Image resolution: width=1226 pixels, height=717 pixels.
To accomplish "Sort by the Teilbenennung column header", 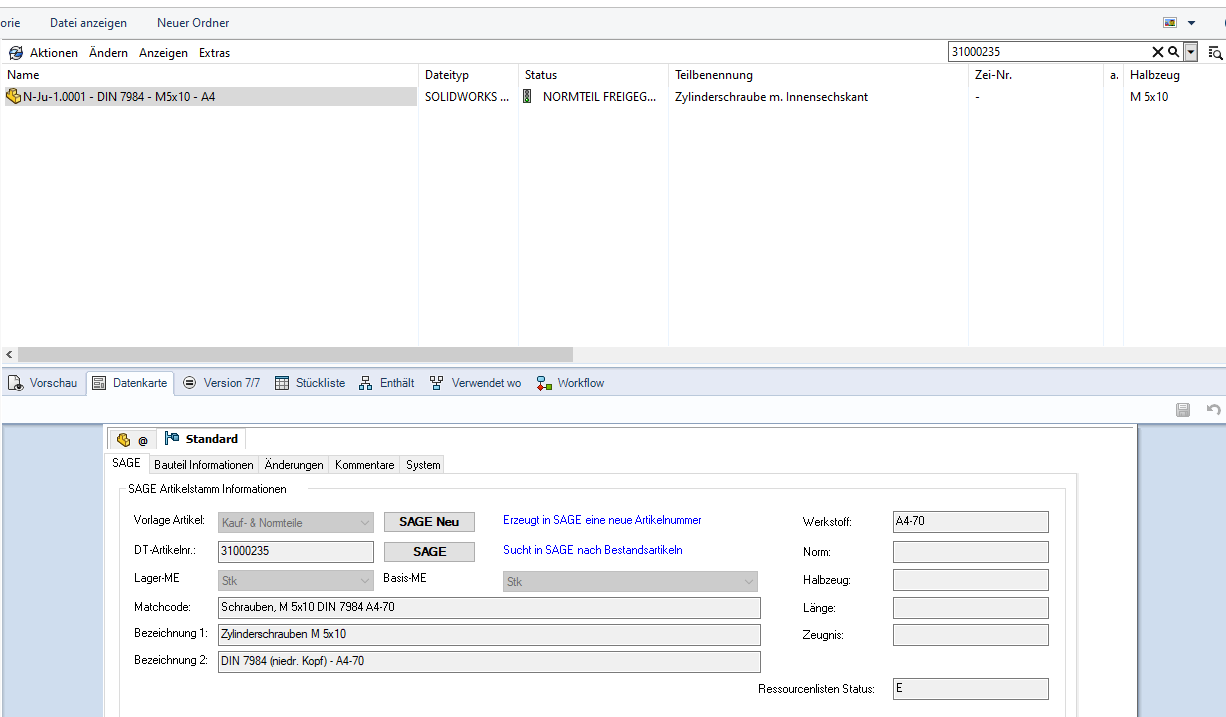I will [818, 75].
